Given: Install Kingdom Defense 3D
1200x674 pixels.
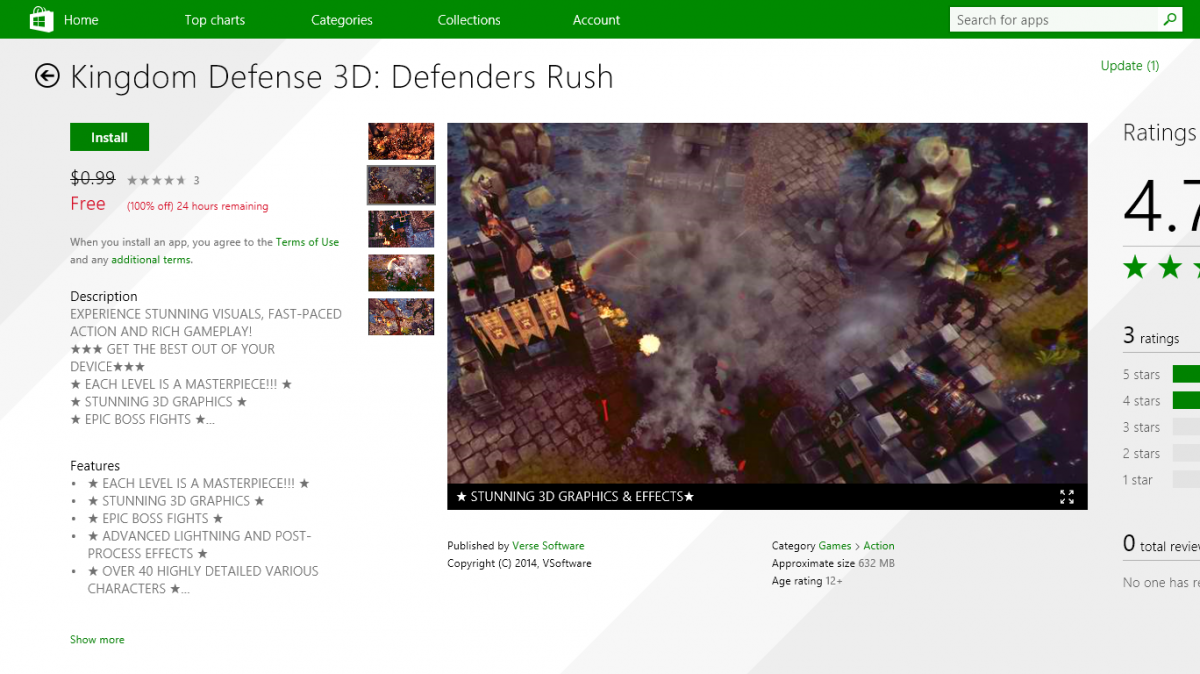Looking at the screenshot, I should 109,137.
